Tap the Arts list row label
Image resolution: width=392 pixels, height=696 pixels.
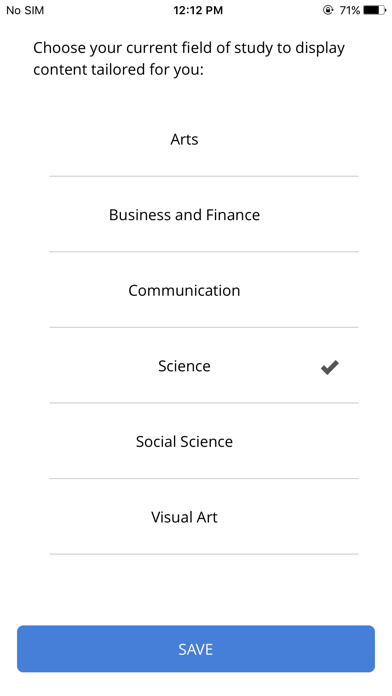click(184, 139)
